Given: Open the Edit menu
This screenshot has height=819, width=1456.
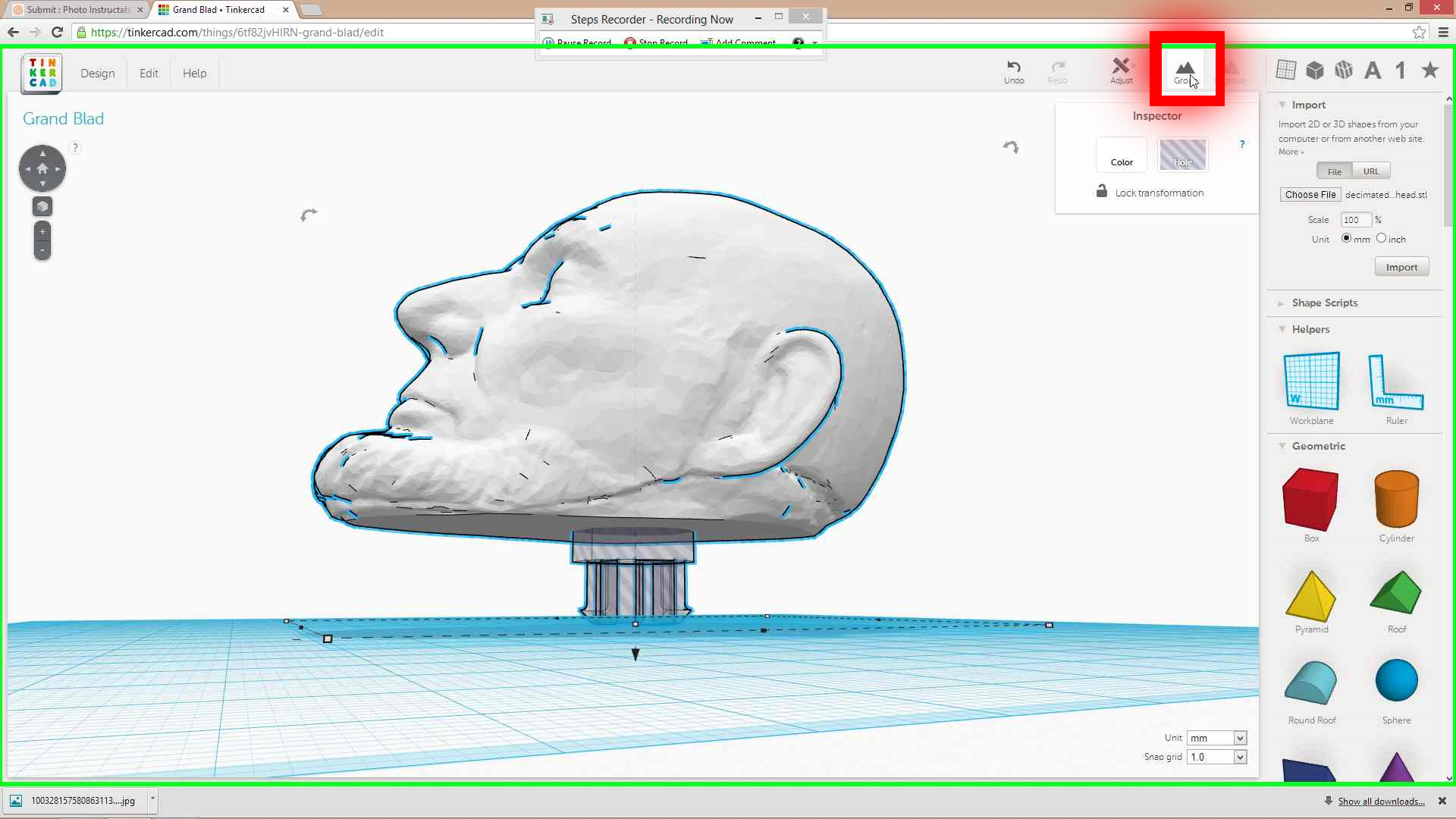Looking at the screenshot, I should [x=149, y=74].
